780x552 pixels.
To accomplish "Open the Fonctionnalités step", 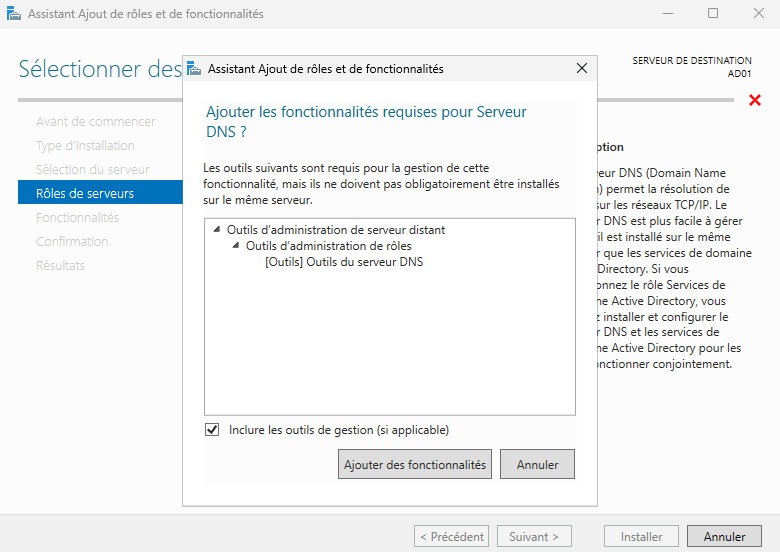I will click(x=78, y=218).
